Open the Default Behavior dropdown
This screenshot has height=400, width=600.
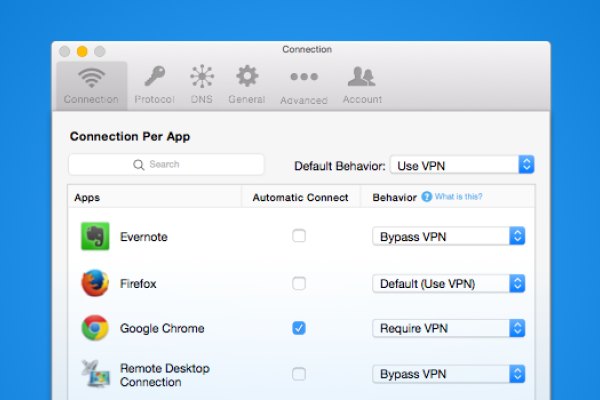462,165
